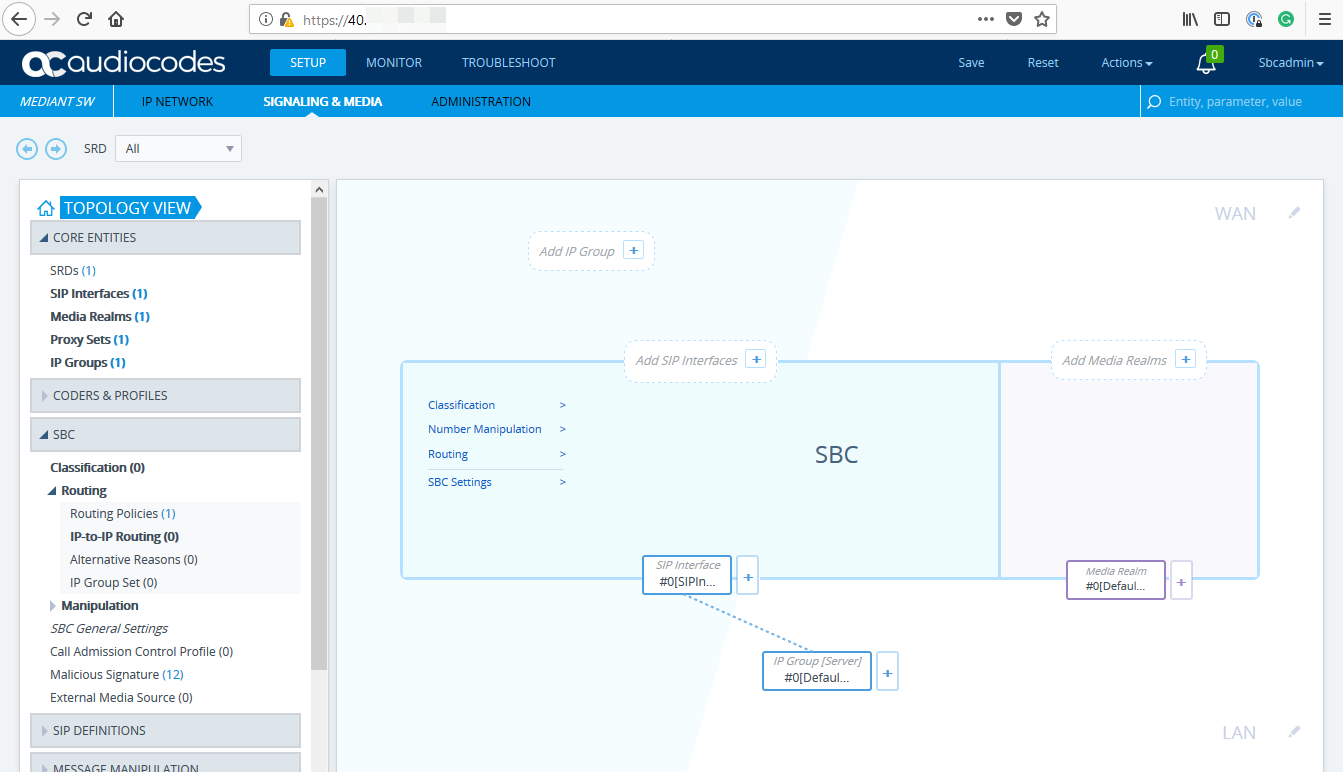The image size is (1343, 772).
Task: Open Proxy Sets (1) in the tree
Action: (90, 340)
